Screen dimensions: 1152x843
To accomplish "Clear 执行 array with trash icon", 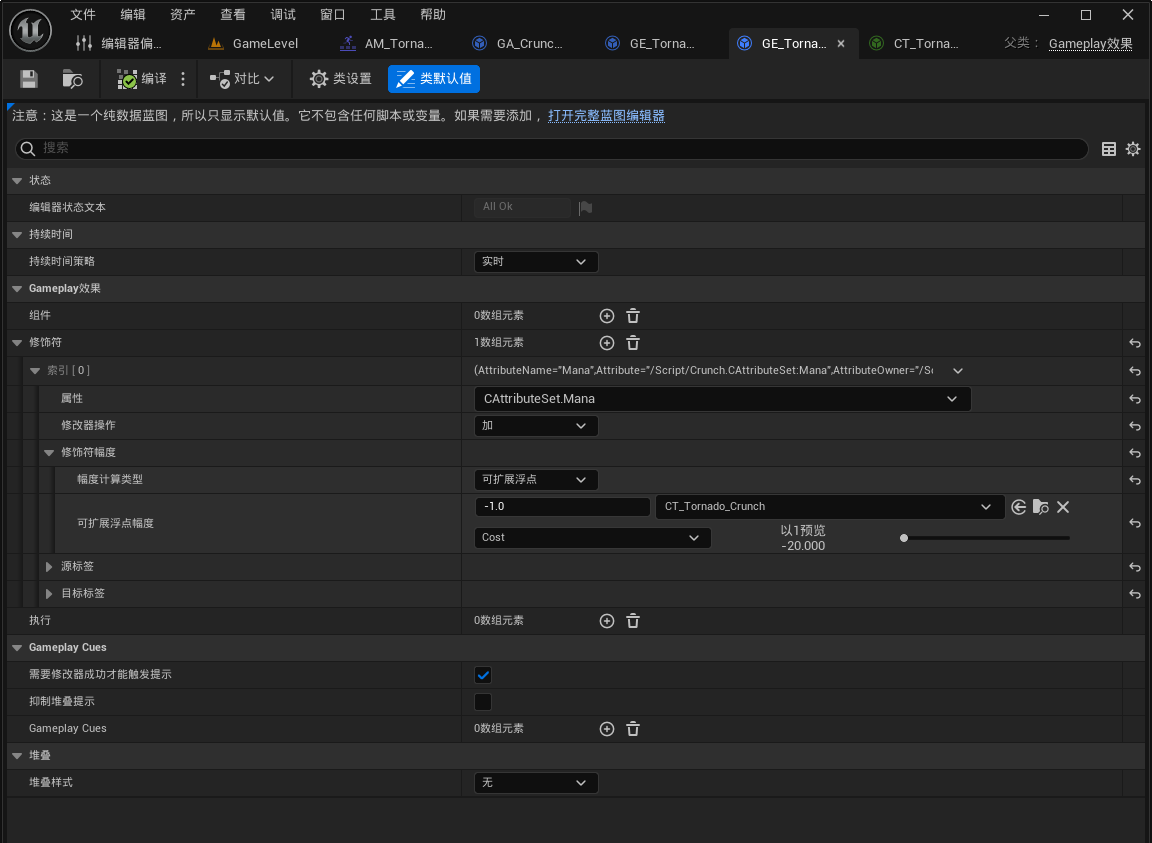I will click(x=633, y=621).
